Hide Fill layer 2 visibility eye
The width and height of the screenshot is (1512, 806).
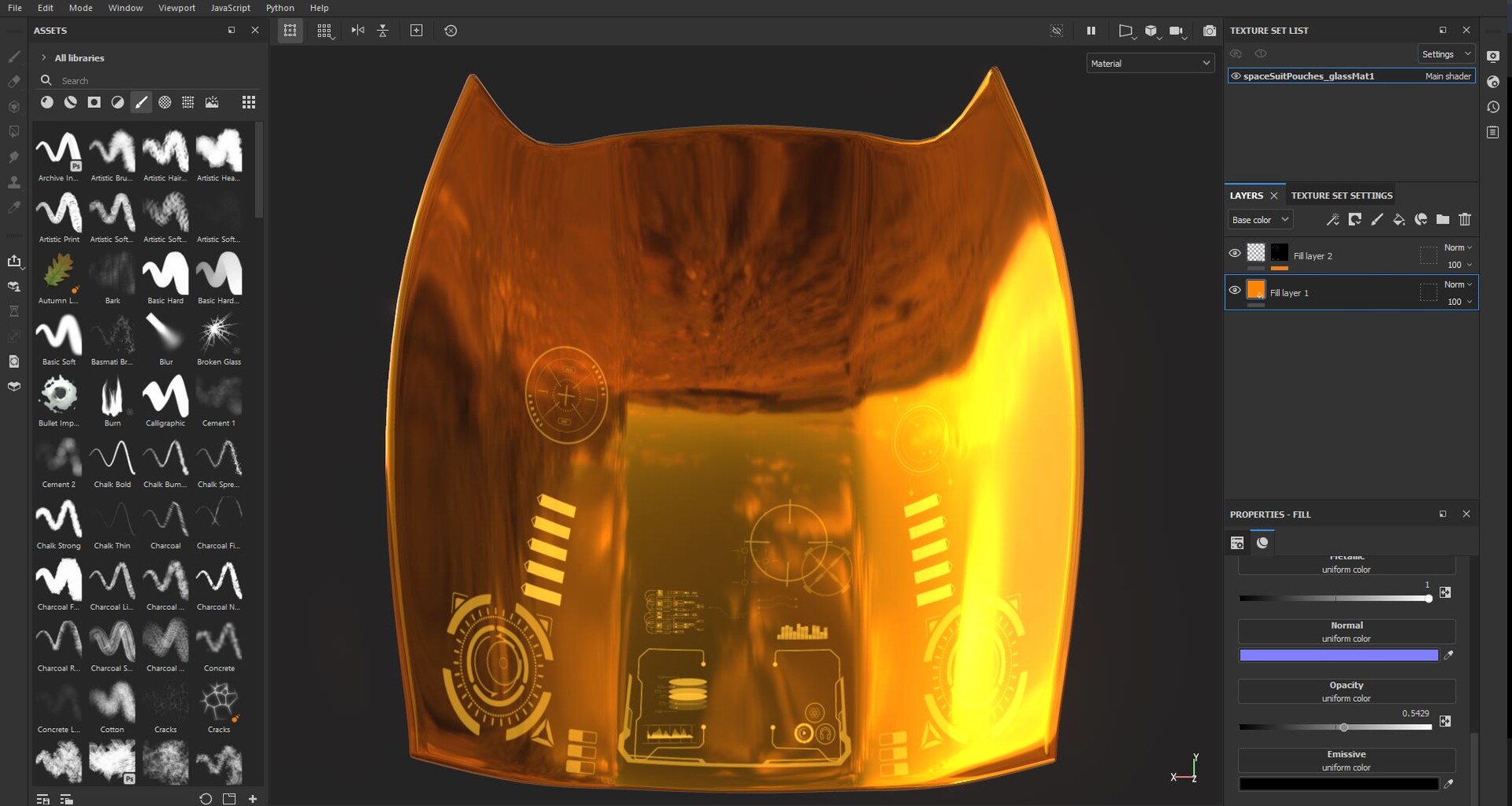coord(1235,253)
